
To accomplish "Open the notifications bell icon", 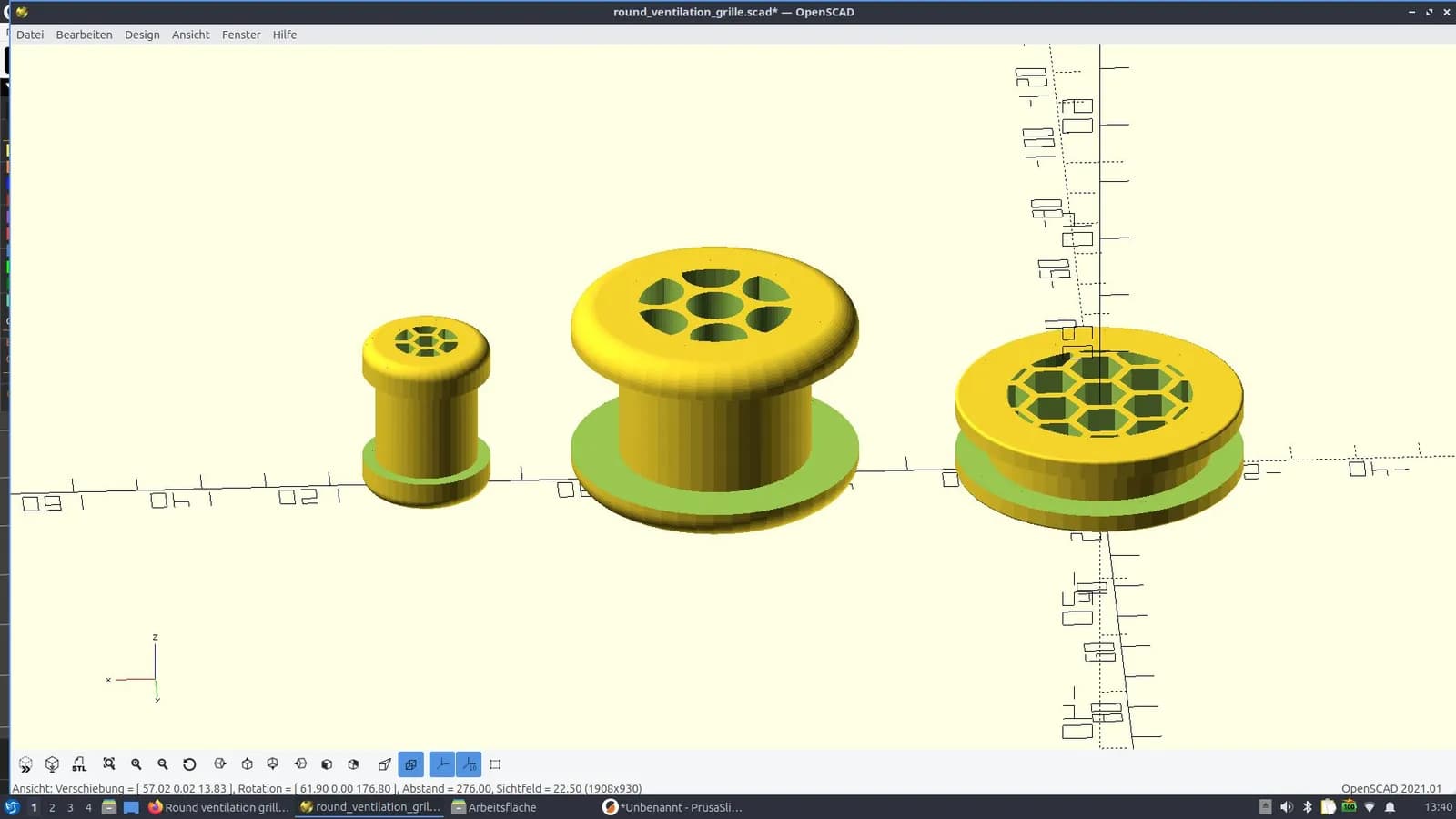I will pos(1390,807).
